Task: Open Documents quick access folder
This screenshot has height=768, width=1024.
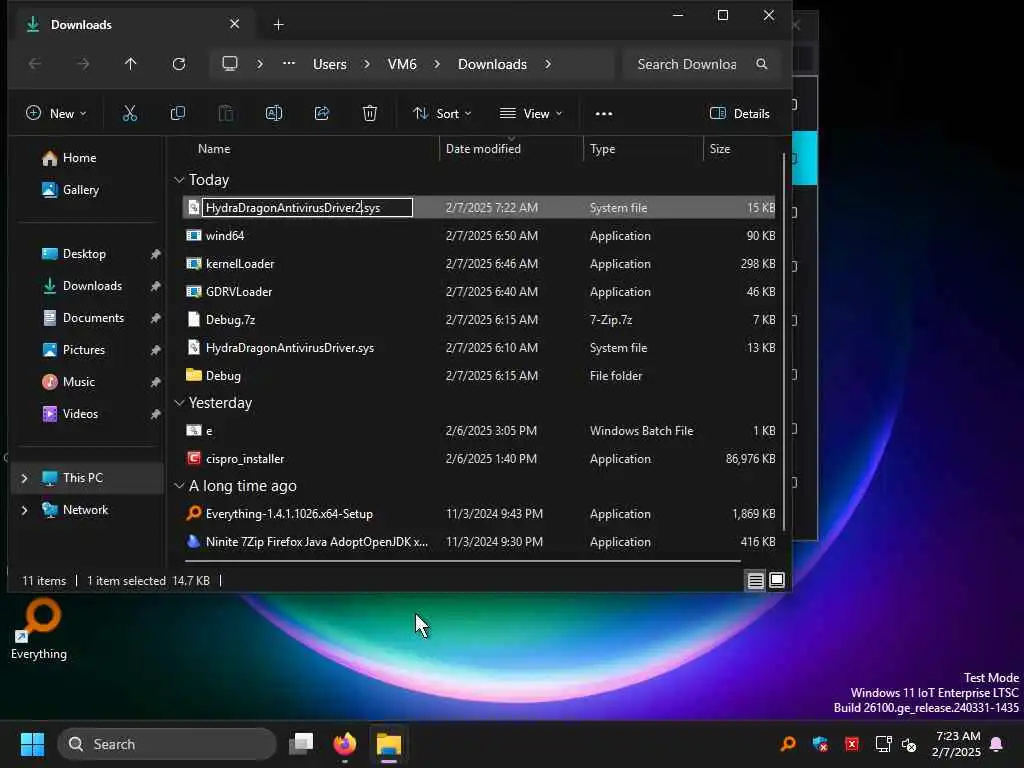Action: click(82, 318)
